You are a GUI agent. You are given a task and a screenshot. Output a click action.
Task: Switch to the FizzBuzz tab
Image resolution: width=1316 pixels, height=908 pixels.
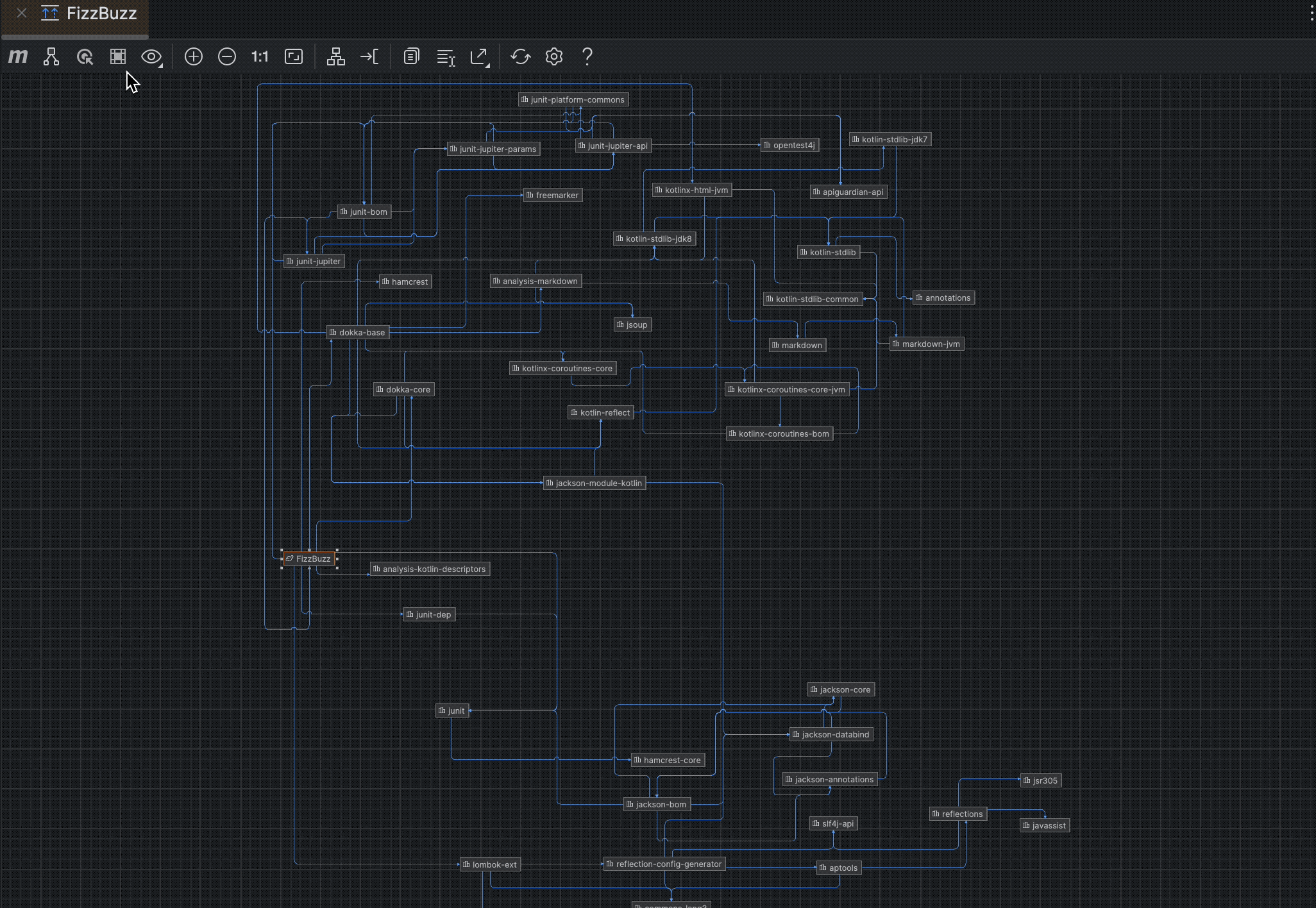[101, 13]
